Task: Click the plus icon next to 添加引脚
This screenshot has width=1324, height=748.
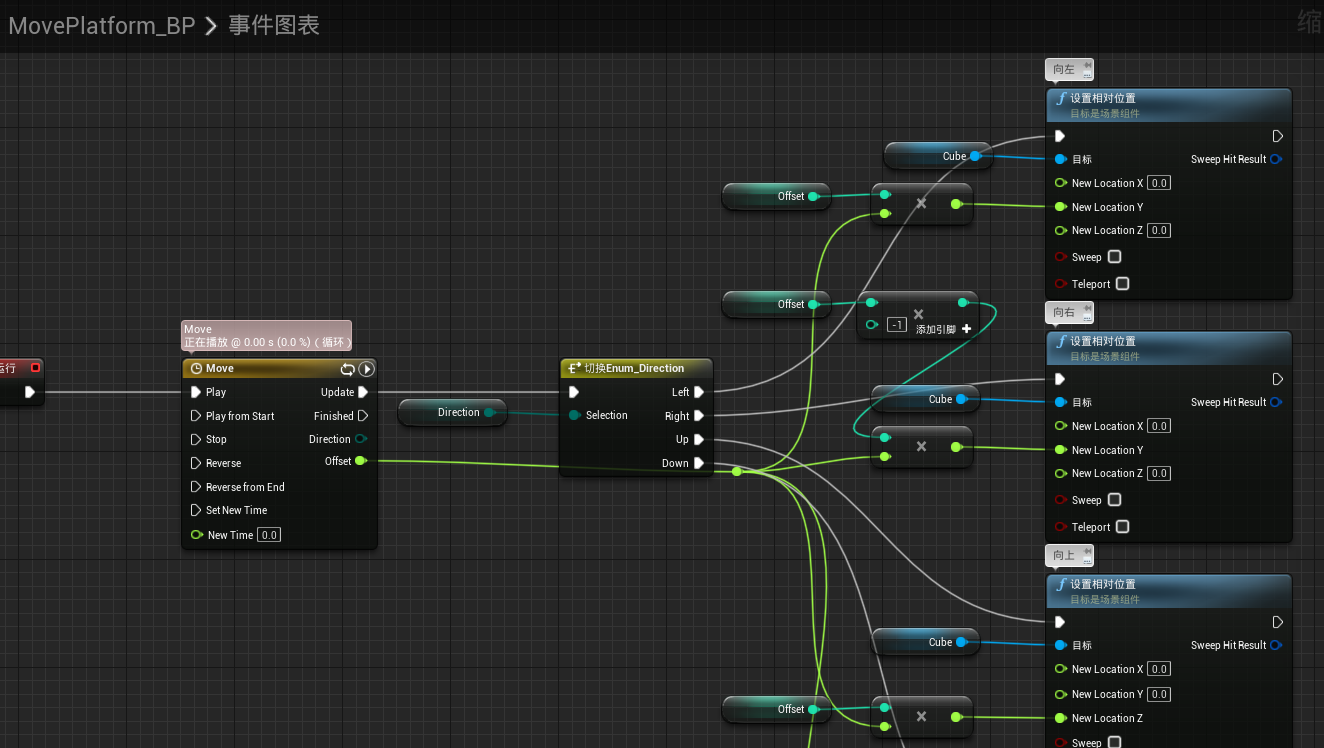Action: (x=966, y=328)
